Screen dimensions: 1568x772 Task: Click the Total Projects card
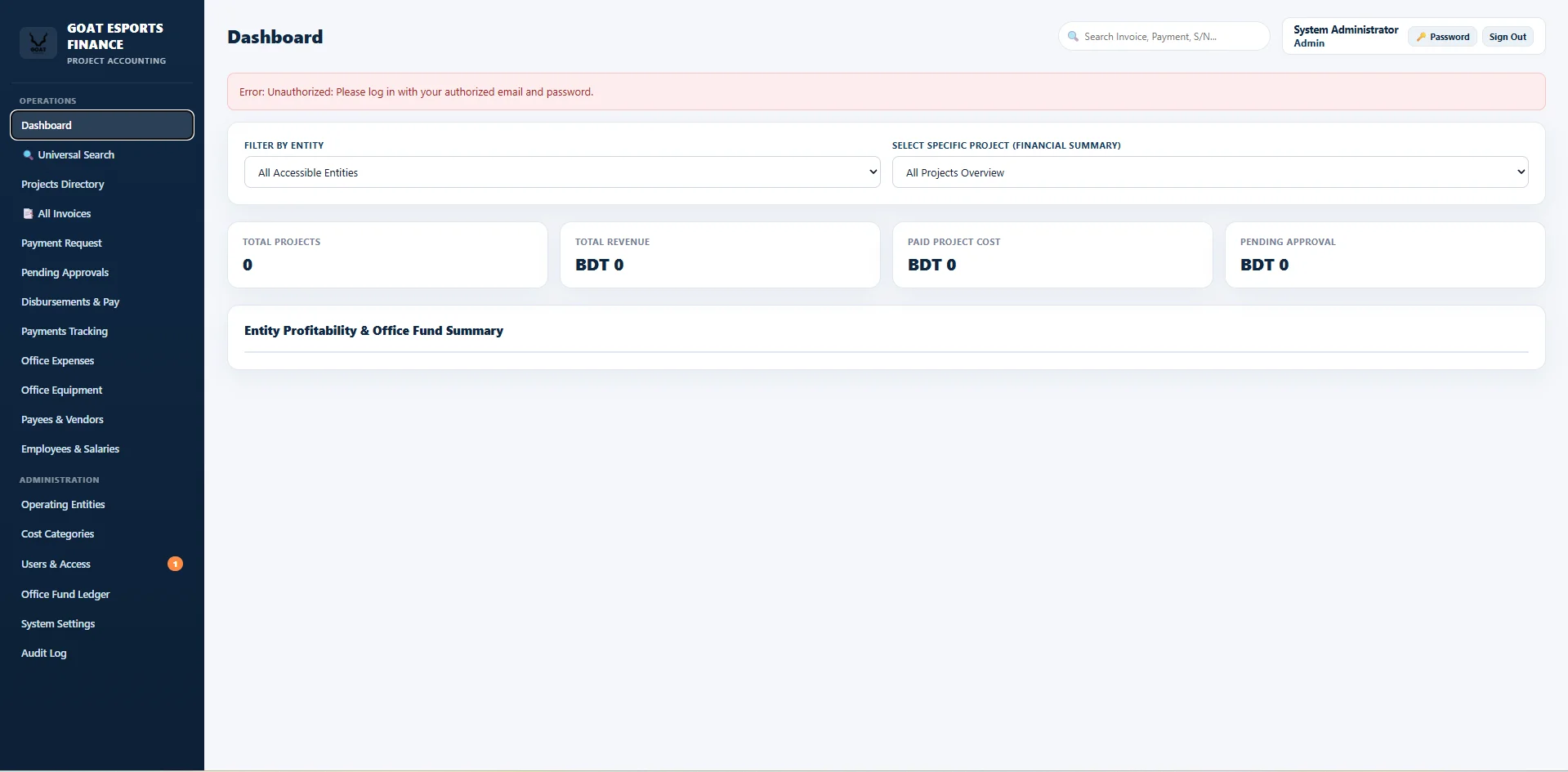point(387,255)
